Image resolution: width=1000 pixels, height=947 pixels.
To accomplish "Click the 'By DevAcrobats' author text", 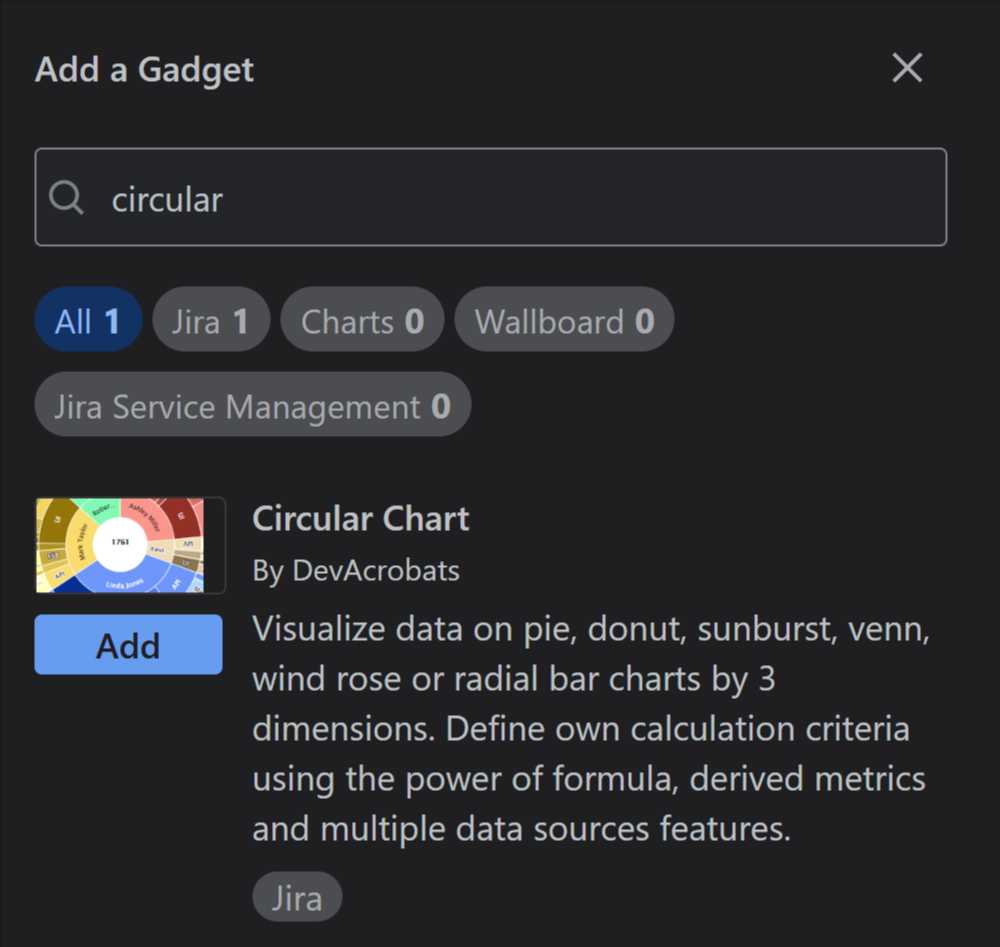I will coord(356,570).
